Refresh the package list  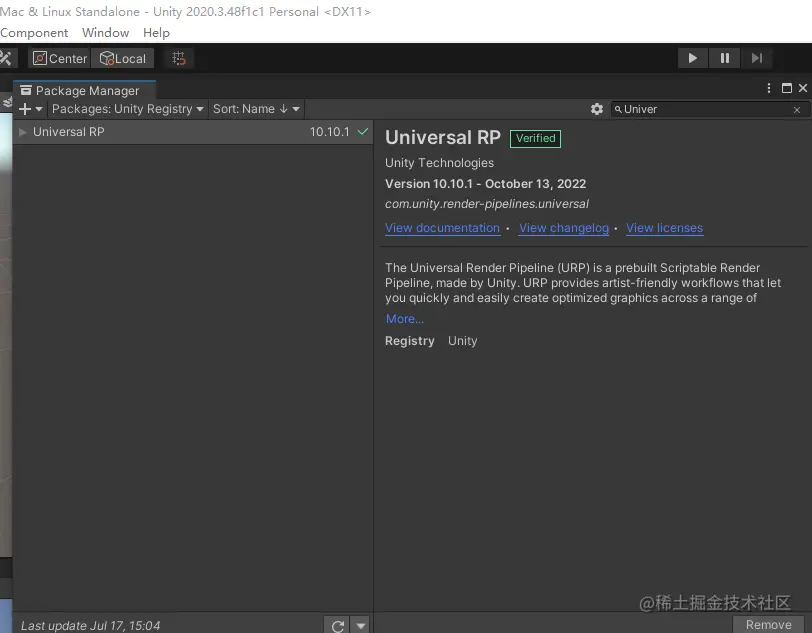point(337,626)
